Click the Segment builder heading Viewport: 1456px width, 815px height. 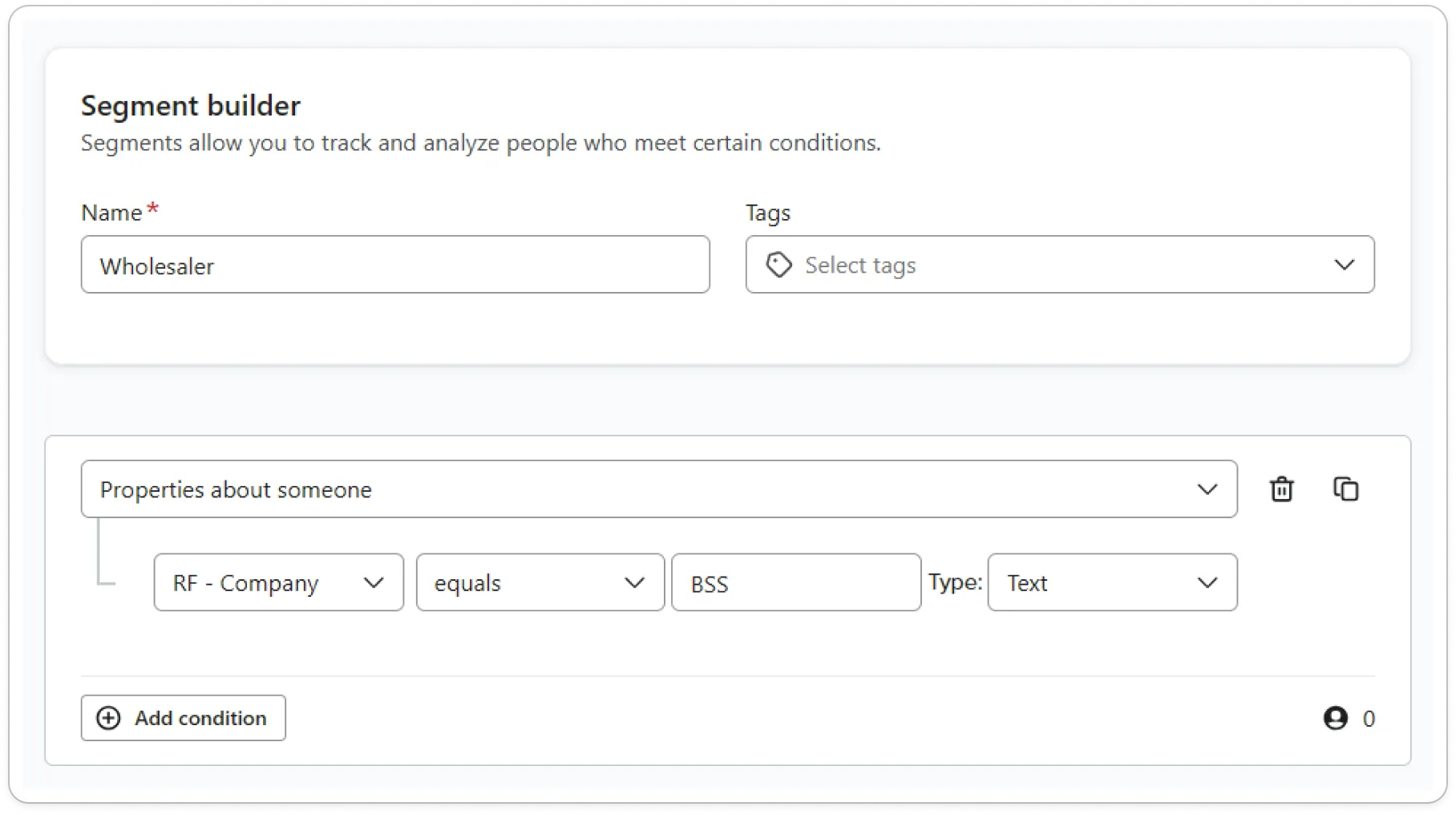click(191, 106)
